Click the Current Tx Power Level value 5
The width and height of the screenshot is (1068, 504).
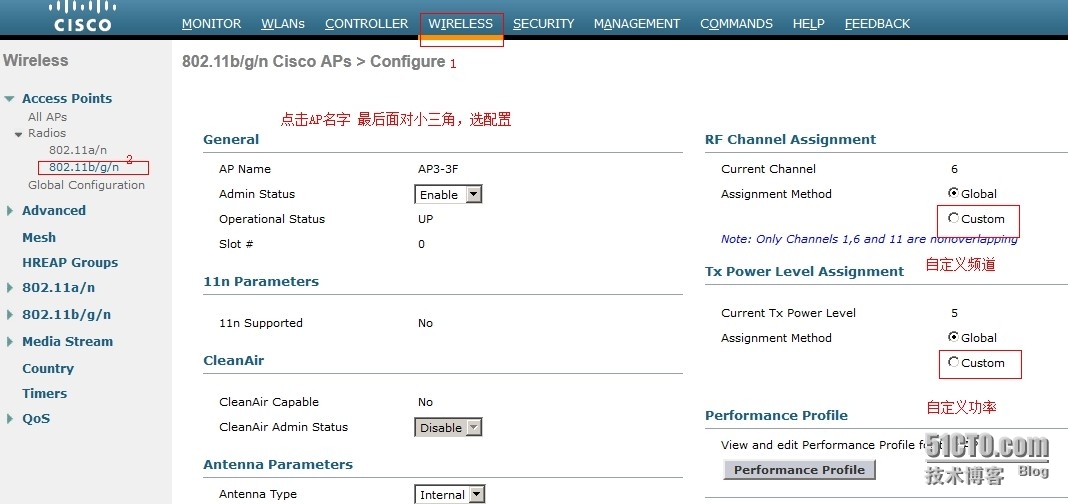point(955,313)
